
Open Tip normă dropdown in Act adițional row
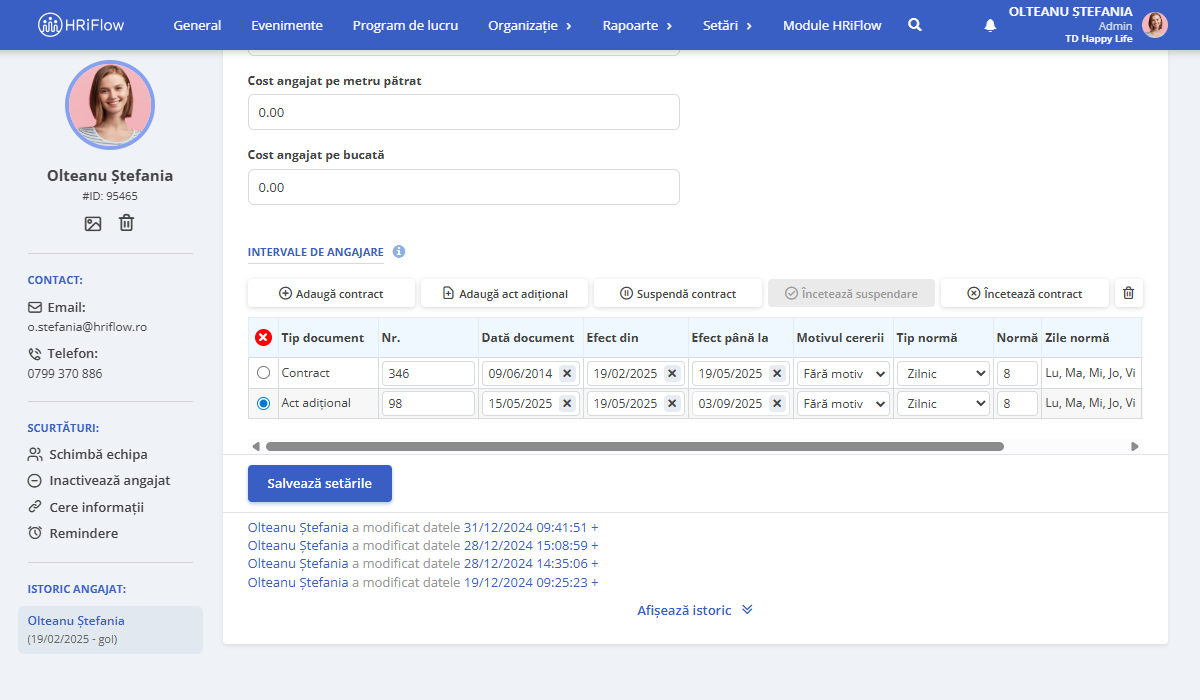point(943,403)
